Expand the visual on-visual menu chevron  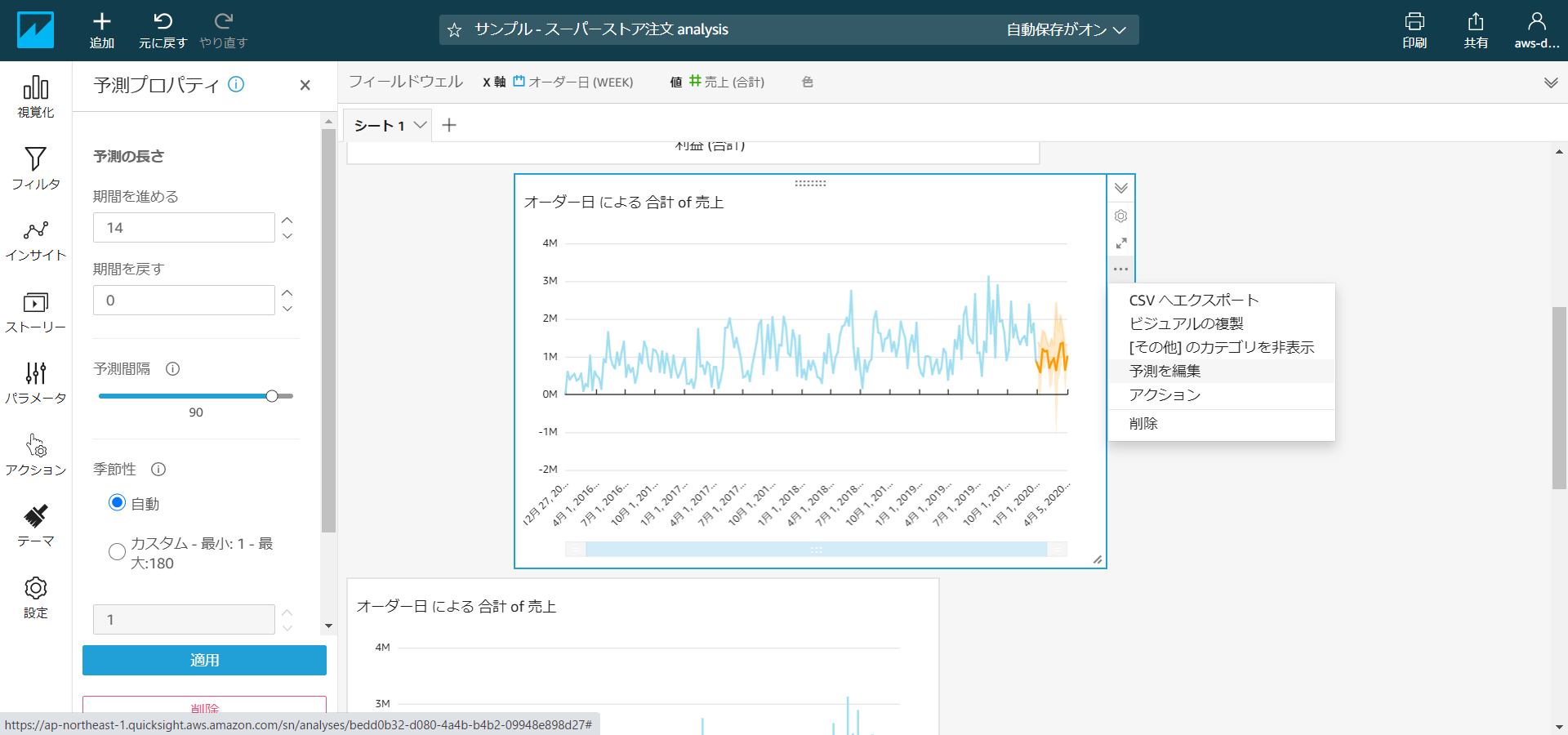click(1121, 189)
